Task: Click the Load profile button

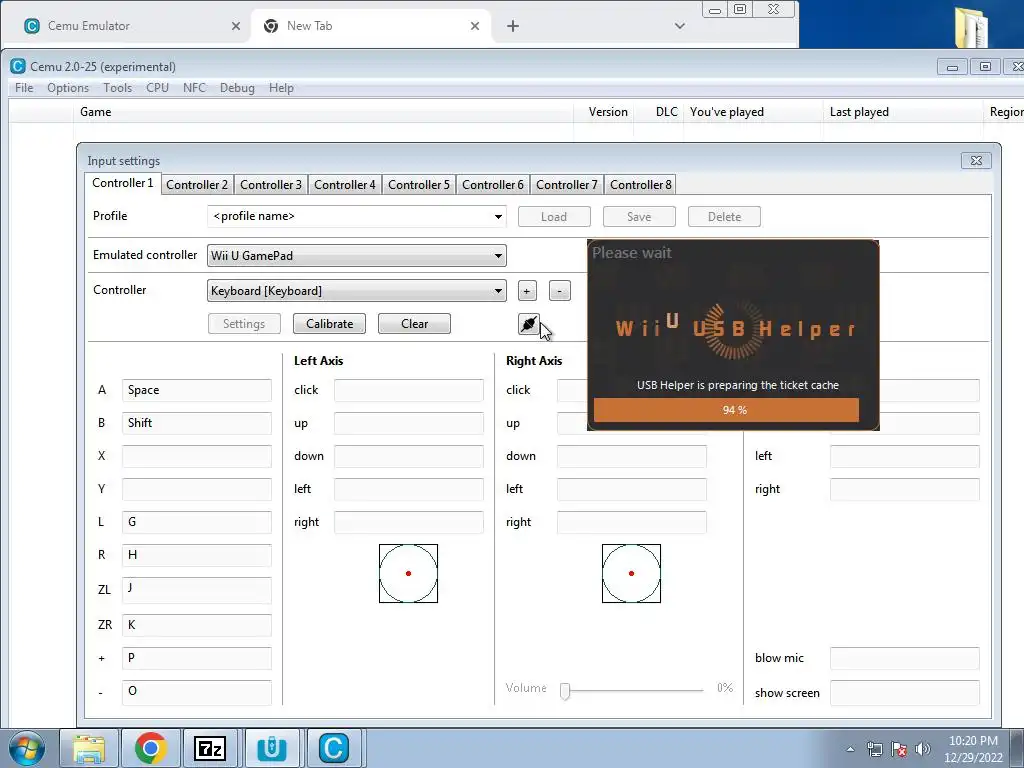Action: 554,217
